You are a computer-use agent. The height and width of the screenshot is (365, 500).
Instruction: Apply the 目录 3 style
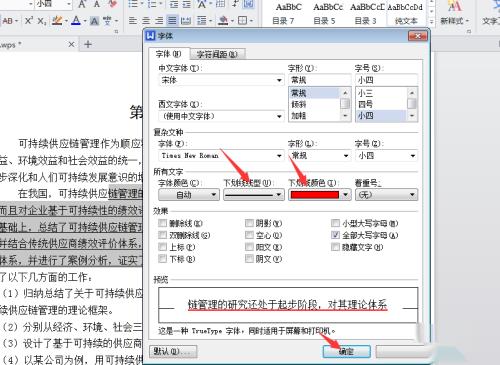tap(366, 13)
